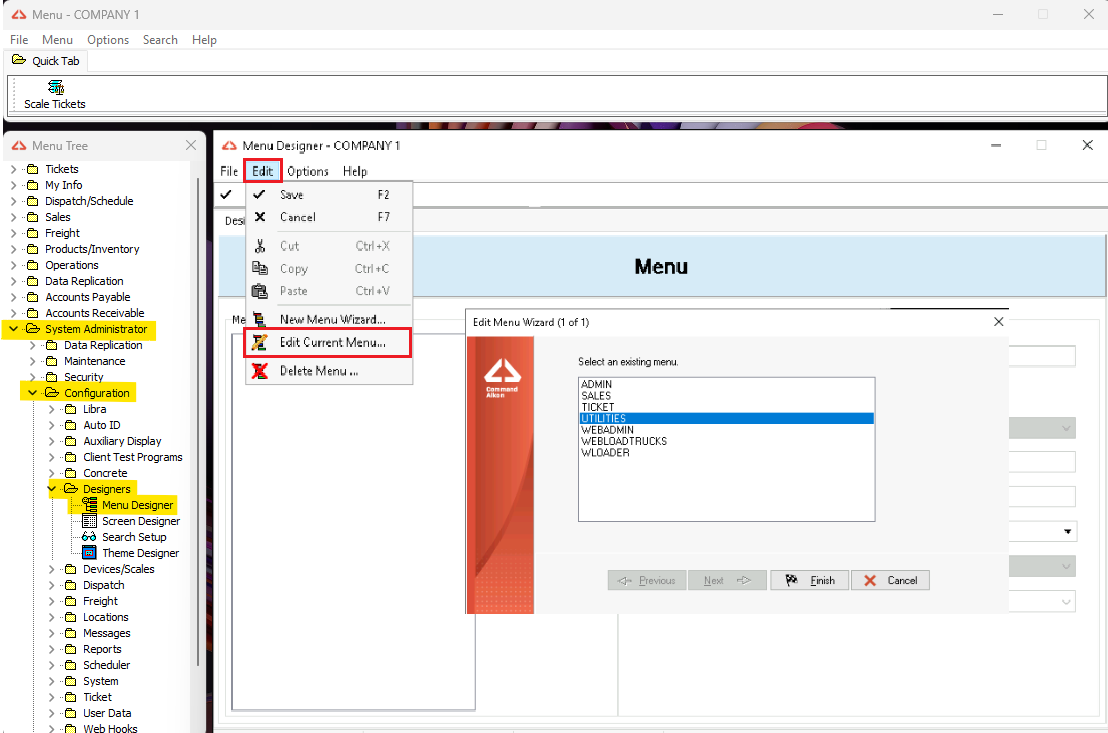Screen dimensions: 1108x733
Task: Click the Cancel X icon in Edit menu
Action: 259,217
